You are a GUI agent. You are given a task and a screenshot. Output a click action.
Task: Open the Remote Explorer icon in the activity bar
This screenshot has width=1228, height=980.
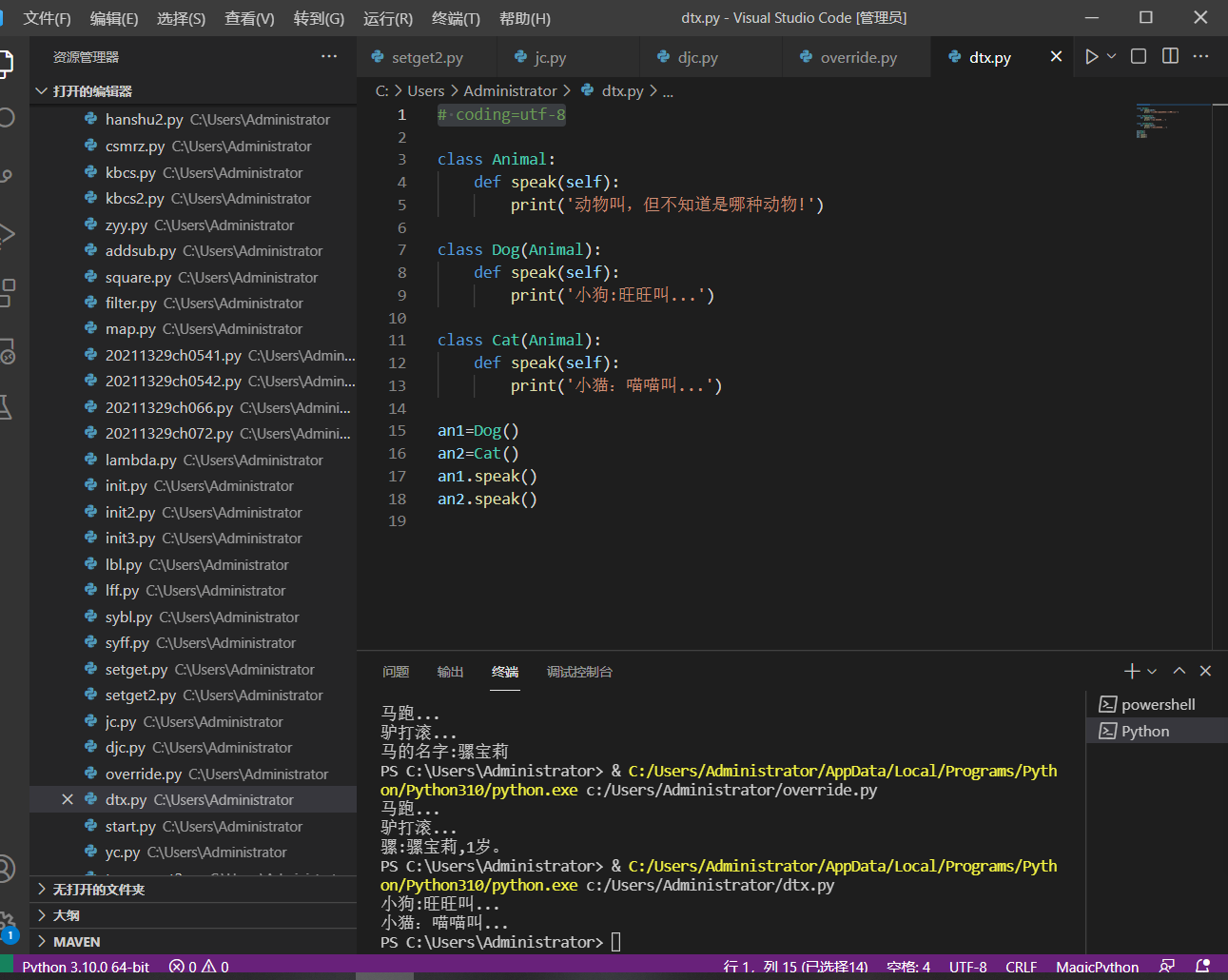point(7,351)
